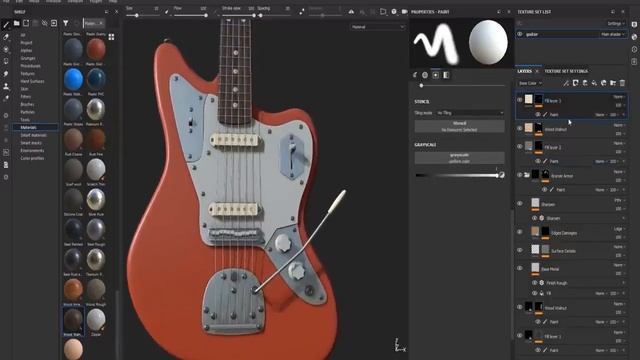
Task: Select Brushes shelf category
Action: point(27,104)
